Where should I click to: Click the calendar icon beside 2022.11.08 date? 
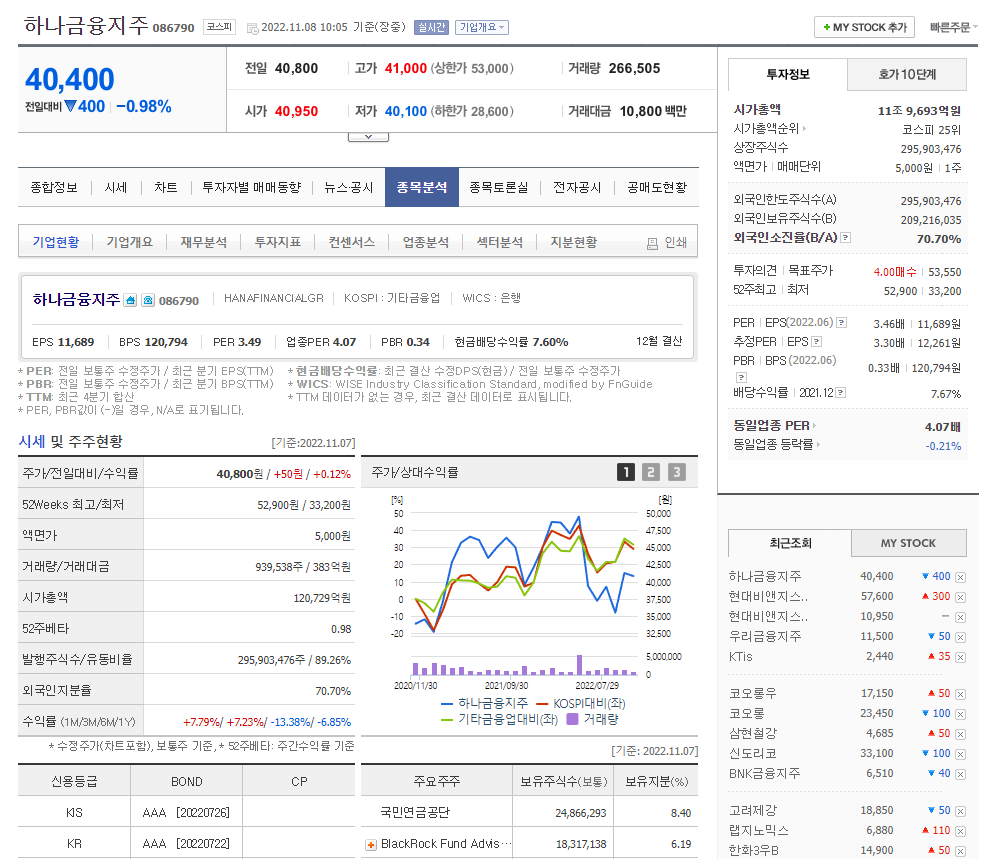click(253, 28)
